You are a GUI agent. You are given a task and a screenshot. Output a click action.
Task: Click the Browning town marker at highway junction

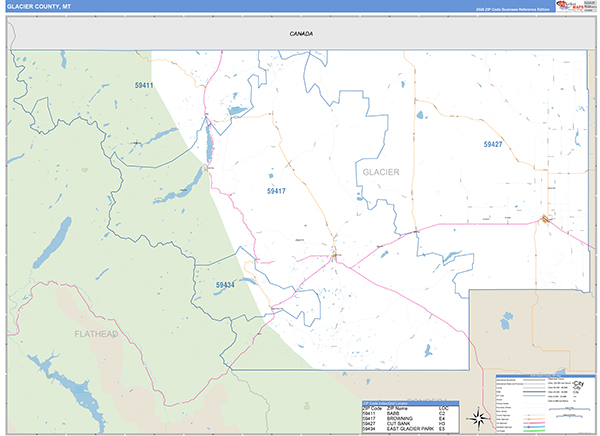click(x=334, y=255)
